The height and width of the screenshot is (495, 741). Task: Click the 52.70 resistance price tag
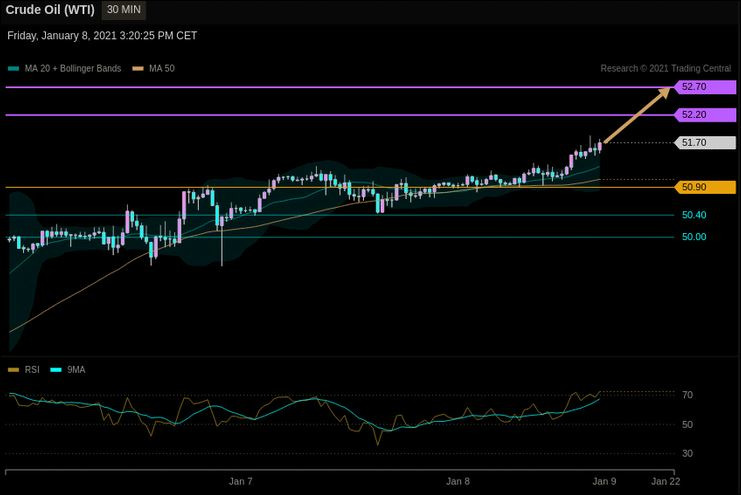tap(705, 87)
